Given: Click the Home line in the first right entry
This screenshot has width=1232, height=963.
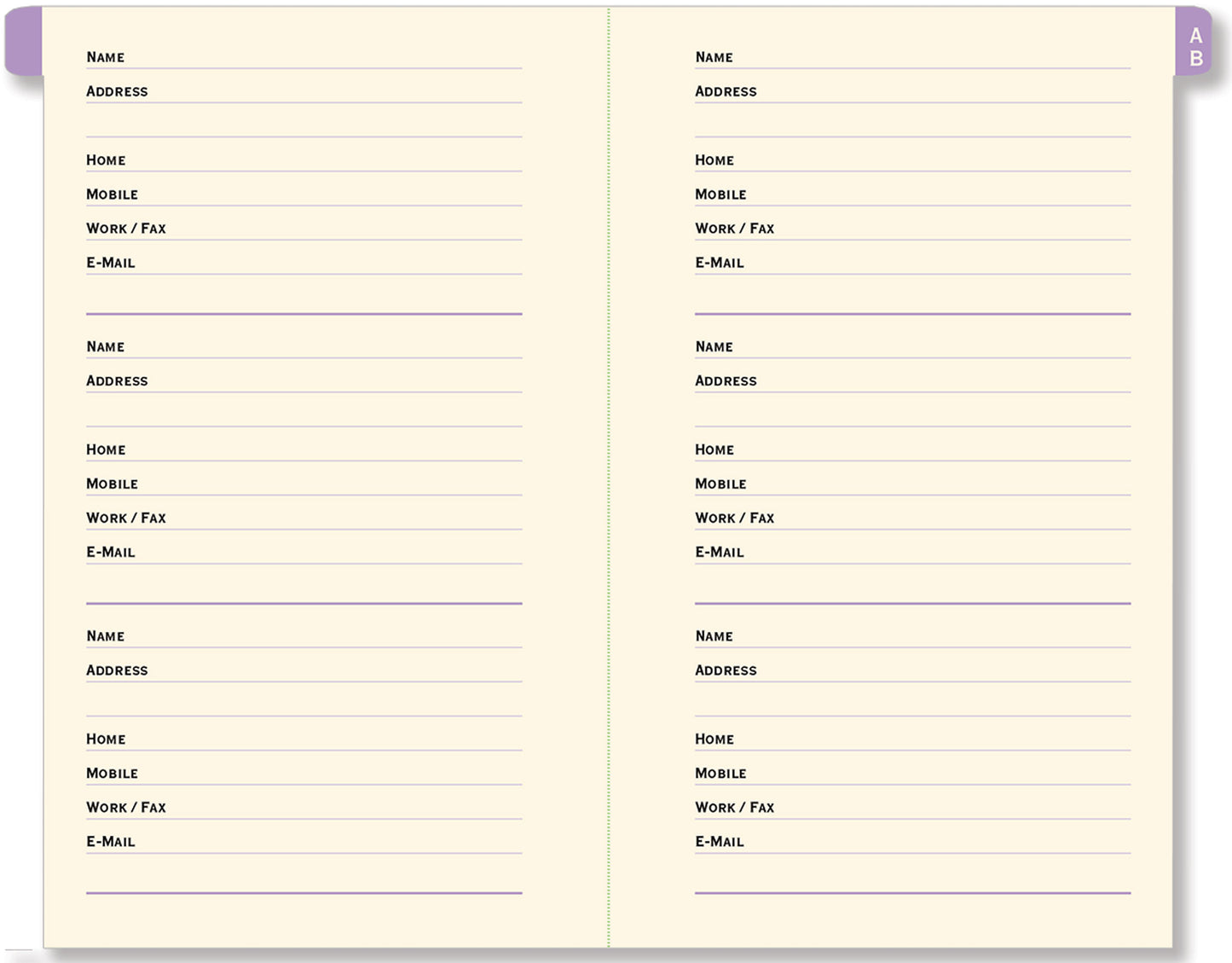Looking at the screenshot, I should click(x=912, y=165).
